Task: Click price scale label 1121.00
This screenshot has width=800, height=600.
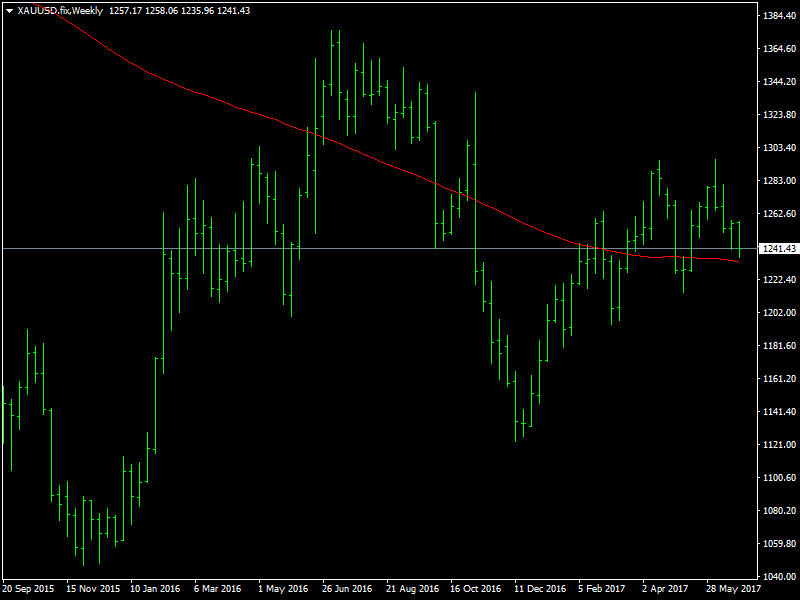Action: (x=779, y=444)
